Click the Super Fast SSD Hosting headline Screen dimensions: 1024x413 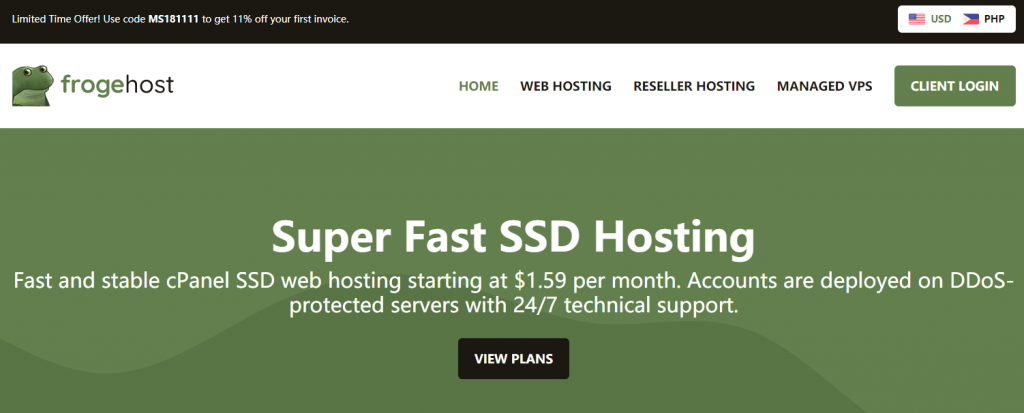click(x=513, y=237)
